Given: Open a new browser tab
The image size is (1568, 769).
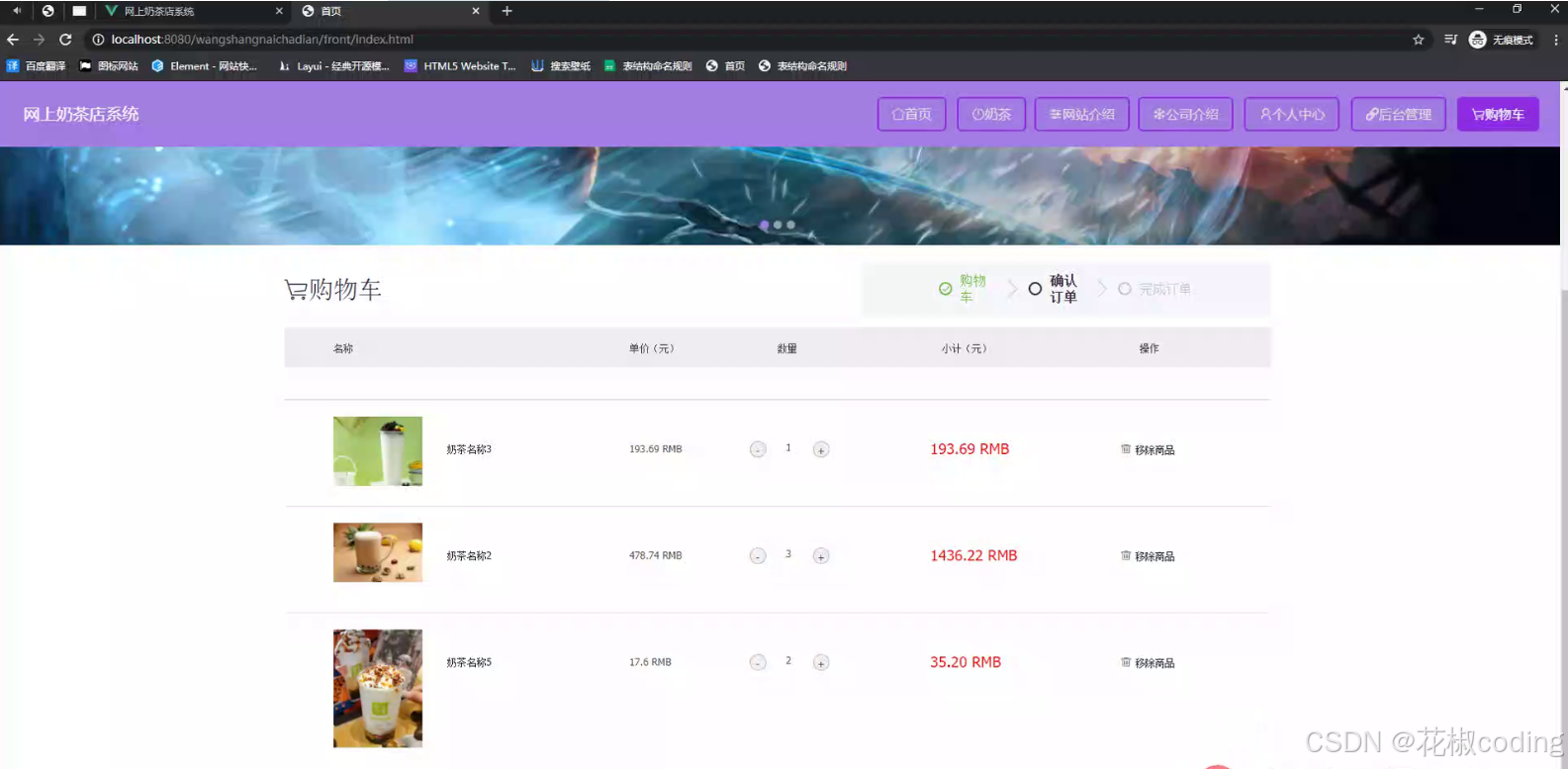Looking at the screenshot, I should (x=507, y=11).
